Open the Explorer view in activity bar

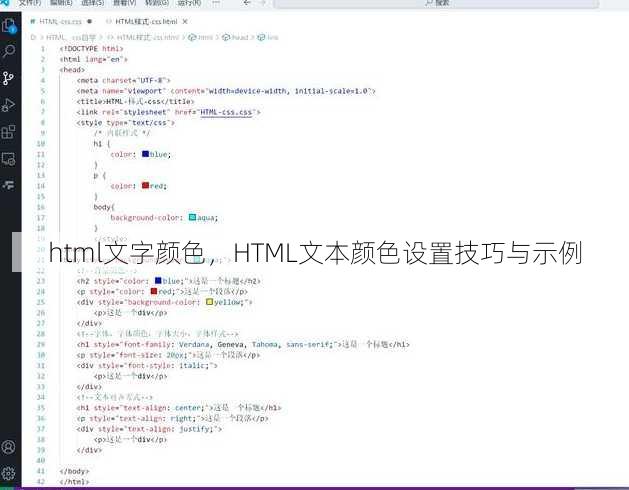coord(8,26)
